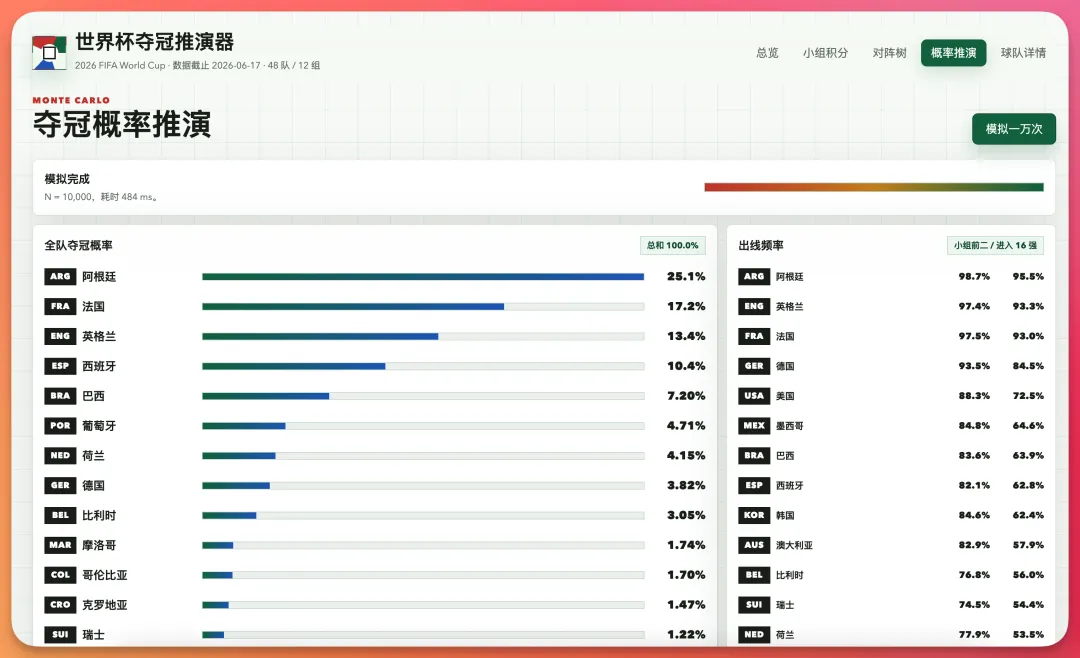This screenshot has height=658, width=1080.
Task: Click the SUI badge in title odds list
Action: (x=60, y=635)
